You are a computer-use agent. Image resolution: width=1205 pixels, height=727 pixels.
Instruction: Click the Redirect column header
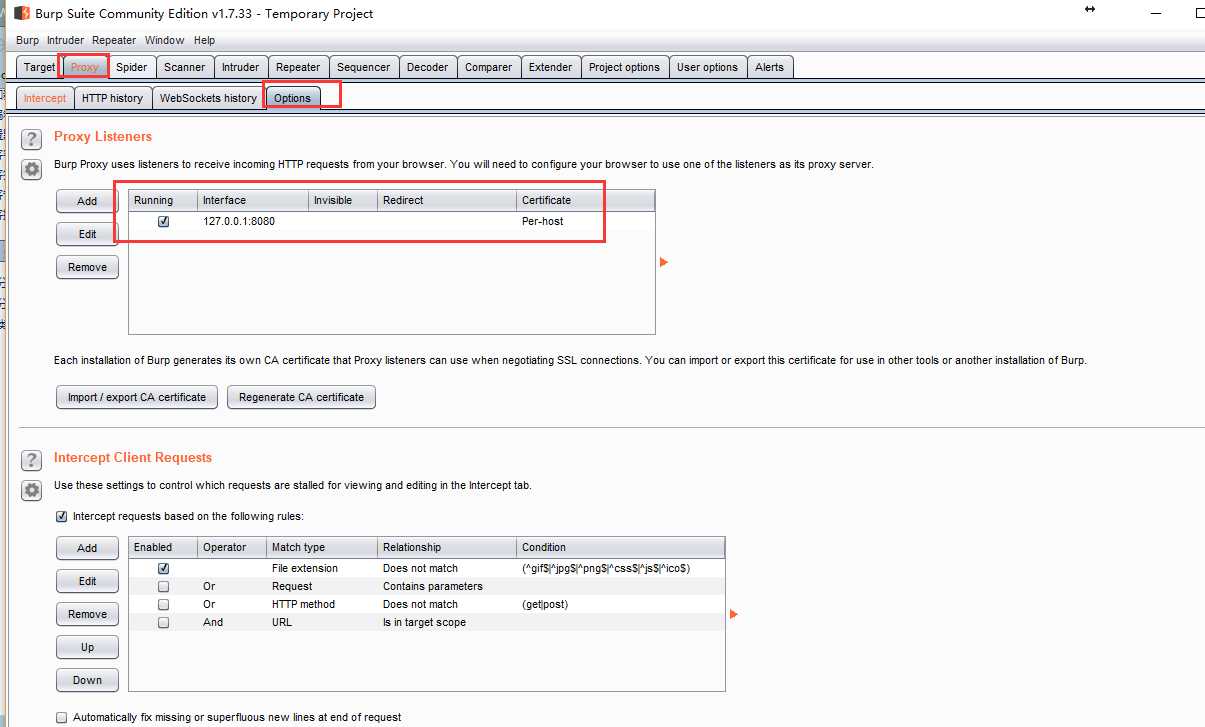448,200
